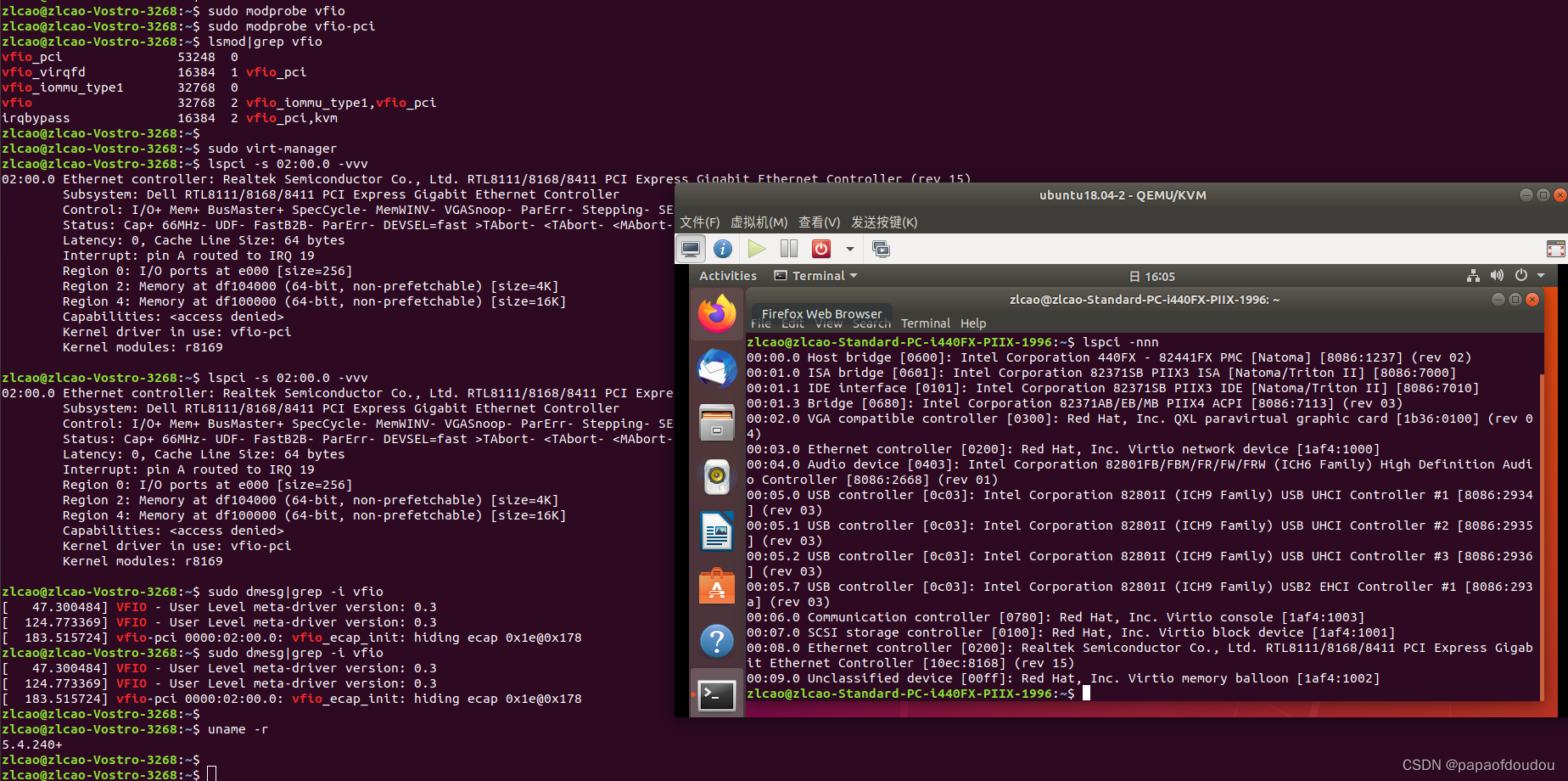
Task: Click the guest terminal title bar
Action: tap(1144, 300)
